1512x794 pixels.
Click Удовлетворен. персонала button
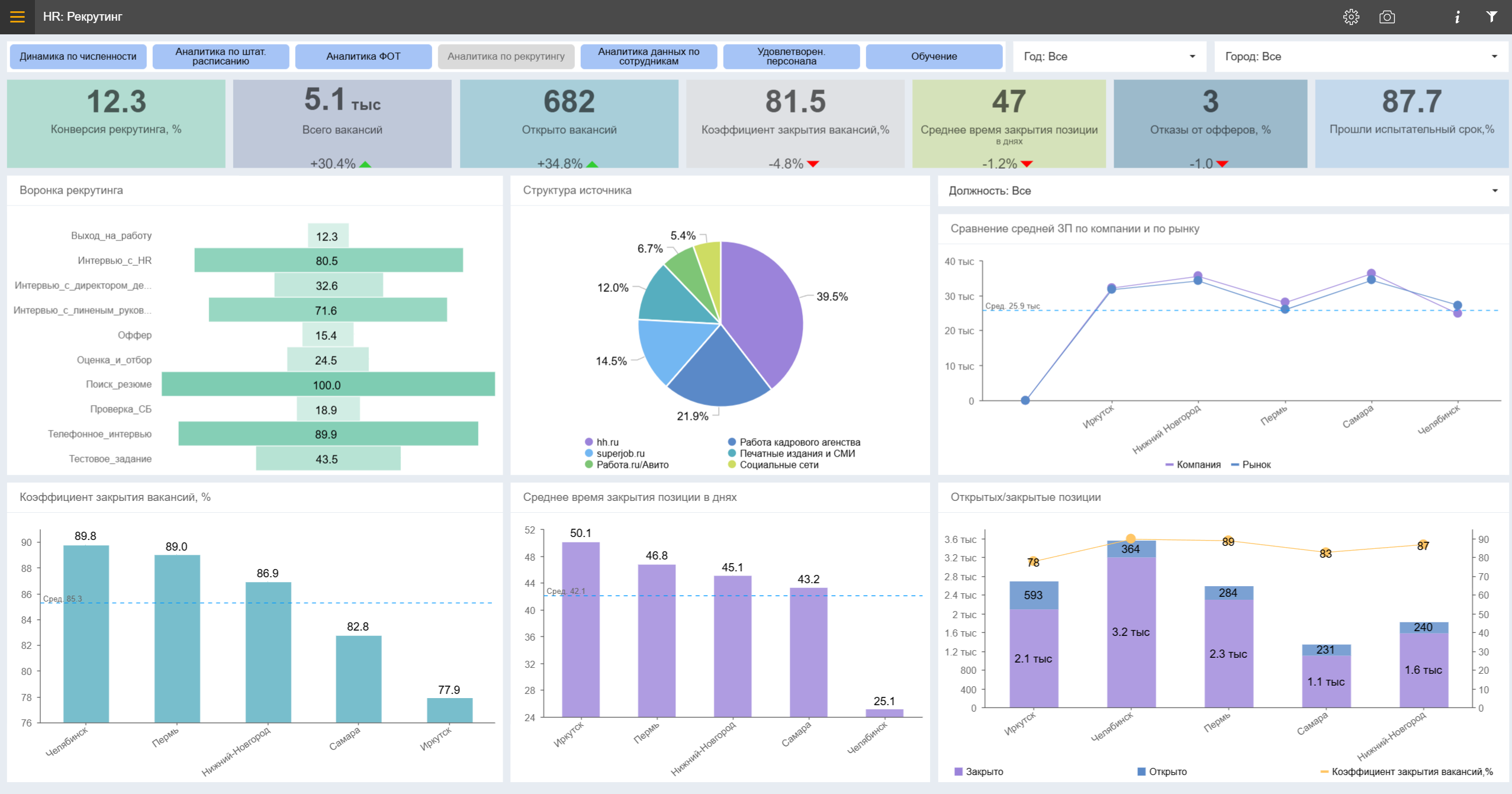tap(791, 57)
